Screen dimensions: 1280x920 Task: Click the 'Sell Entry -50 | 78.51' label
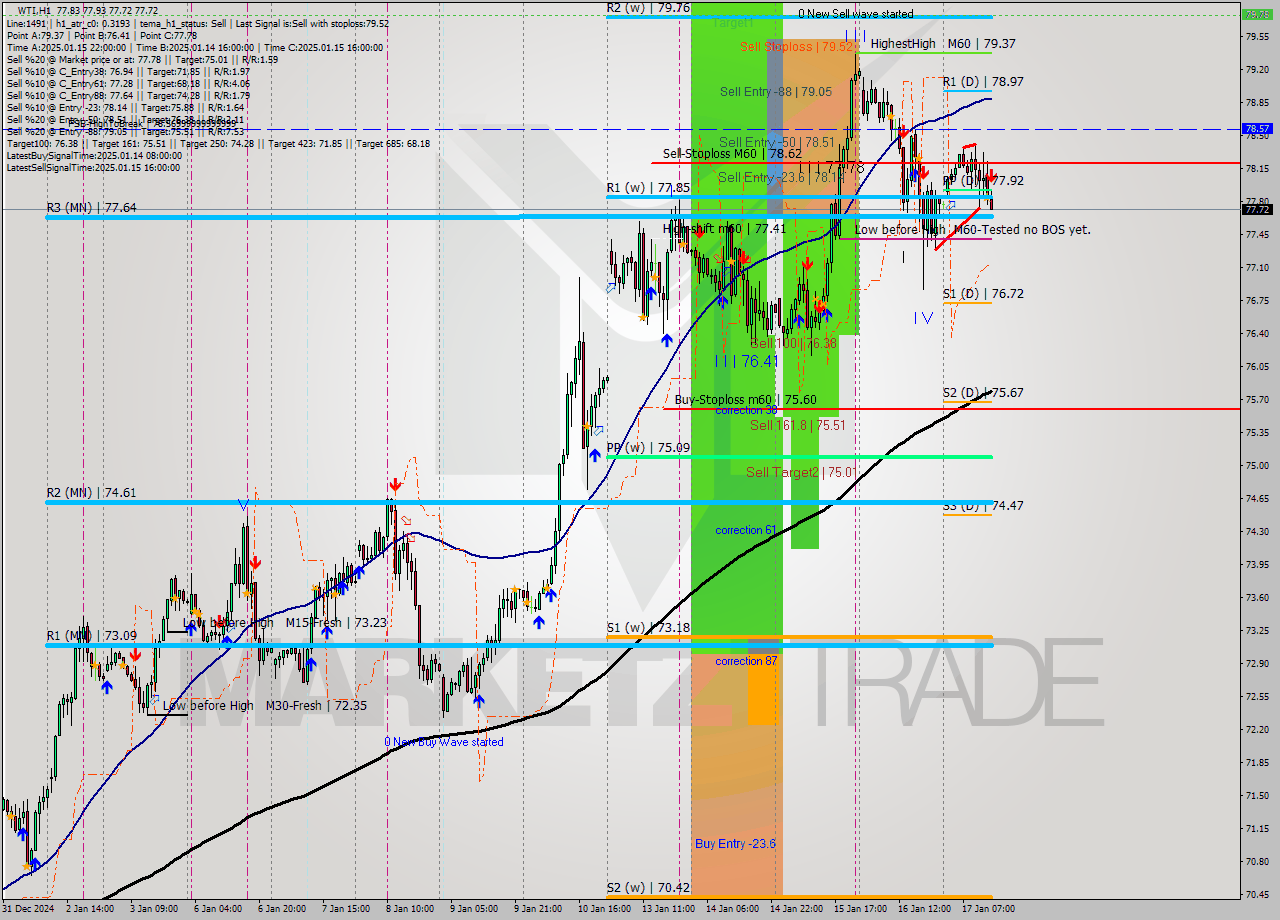pyautogui.click(x=777, y=142)
